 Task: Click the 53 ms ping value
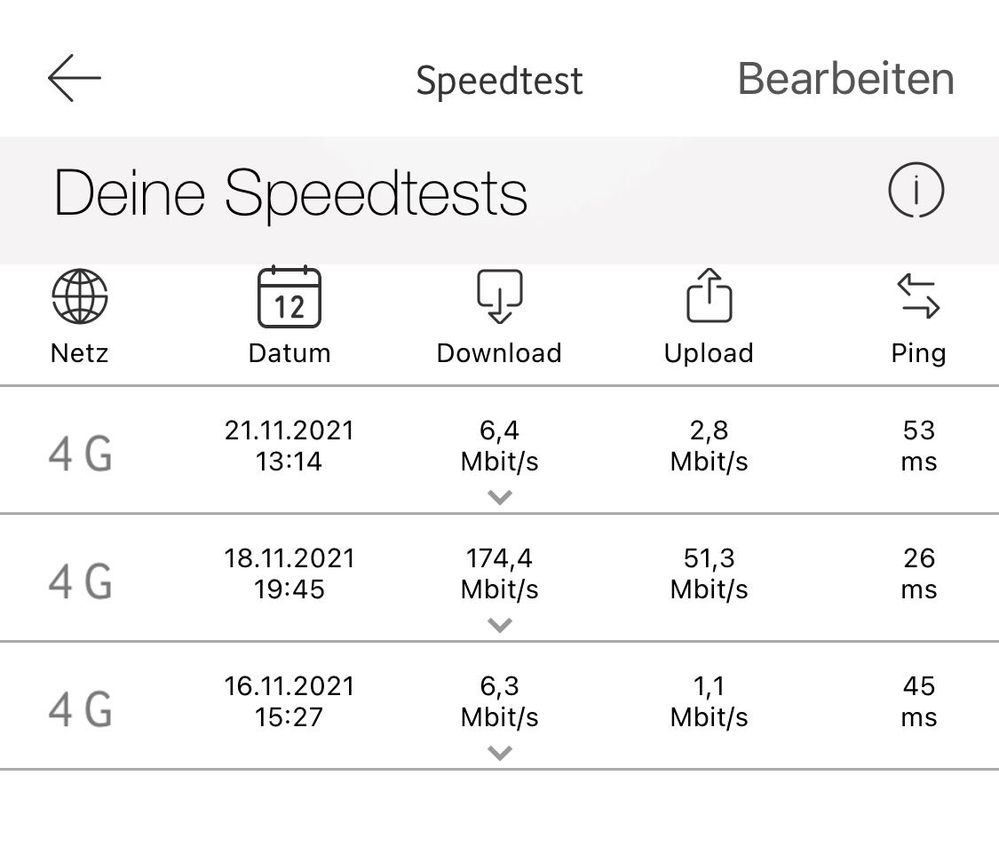coord(918,446)
